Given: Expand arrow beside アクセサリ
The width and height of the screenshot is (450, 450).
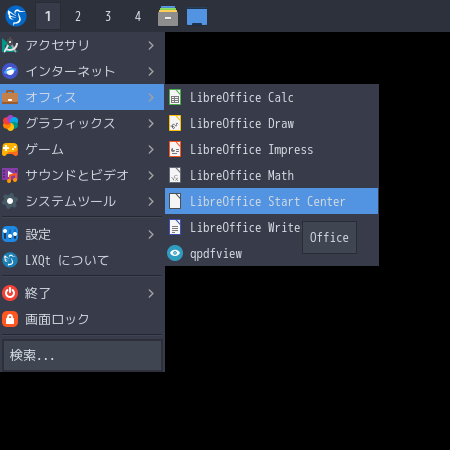Looking at the screenshot, I should [x=151, y=45].
